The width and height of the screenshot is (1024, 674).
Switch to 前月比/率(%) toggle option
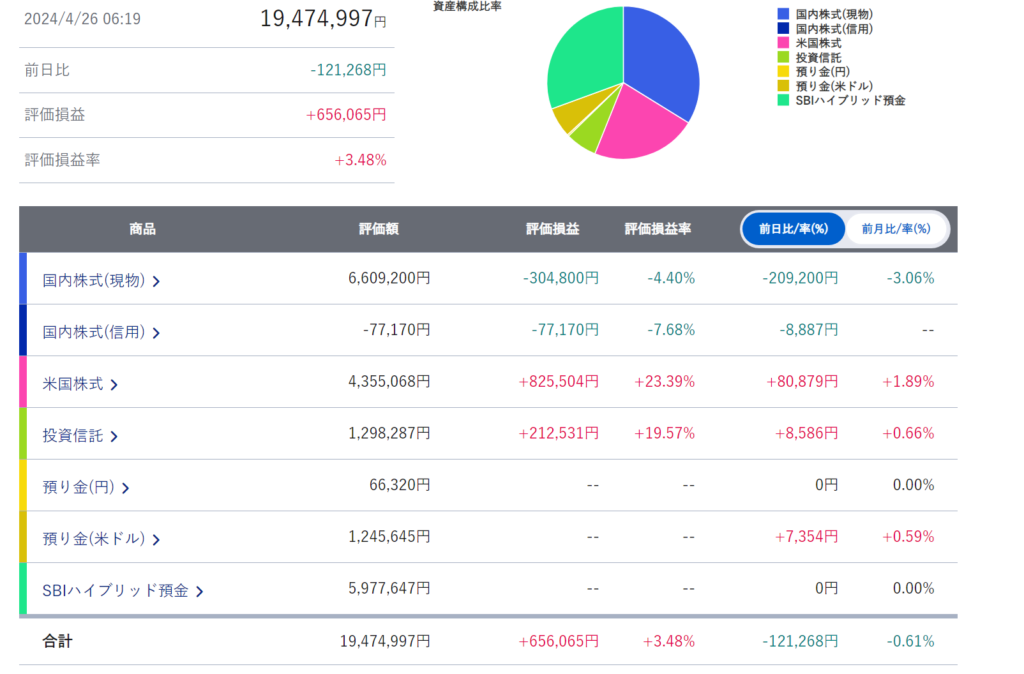click(x=895, y=229)
